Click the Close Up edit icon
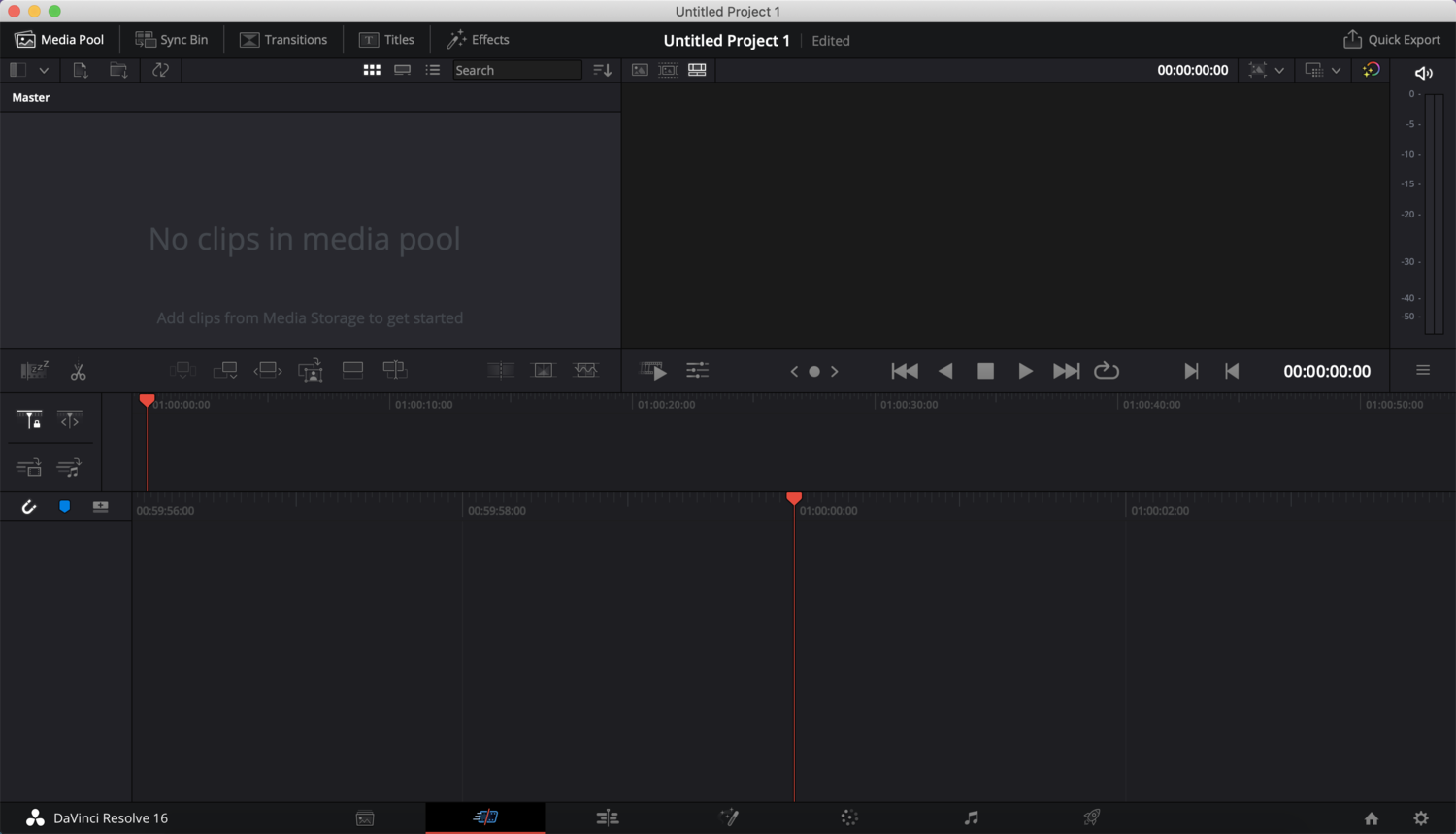Screen dimensions: 1456x834 [x=311, y=370]
